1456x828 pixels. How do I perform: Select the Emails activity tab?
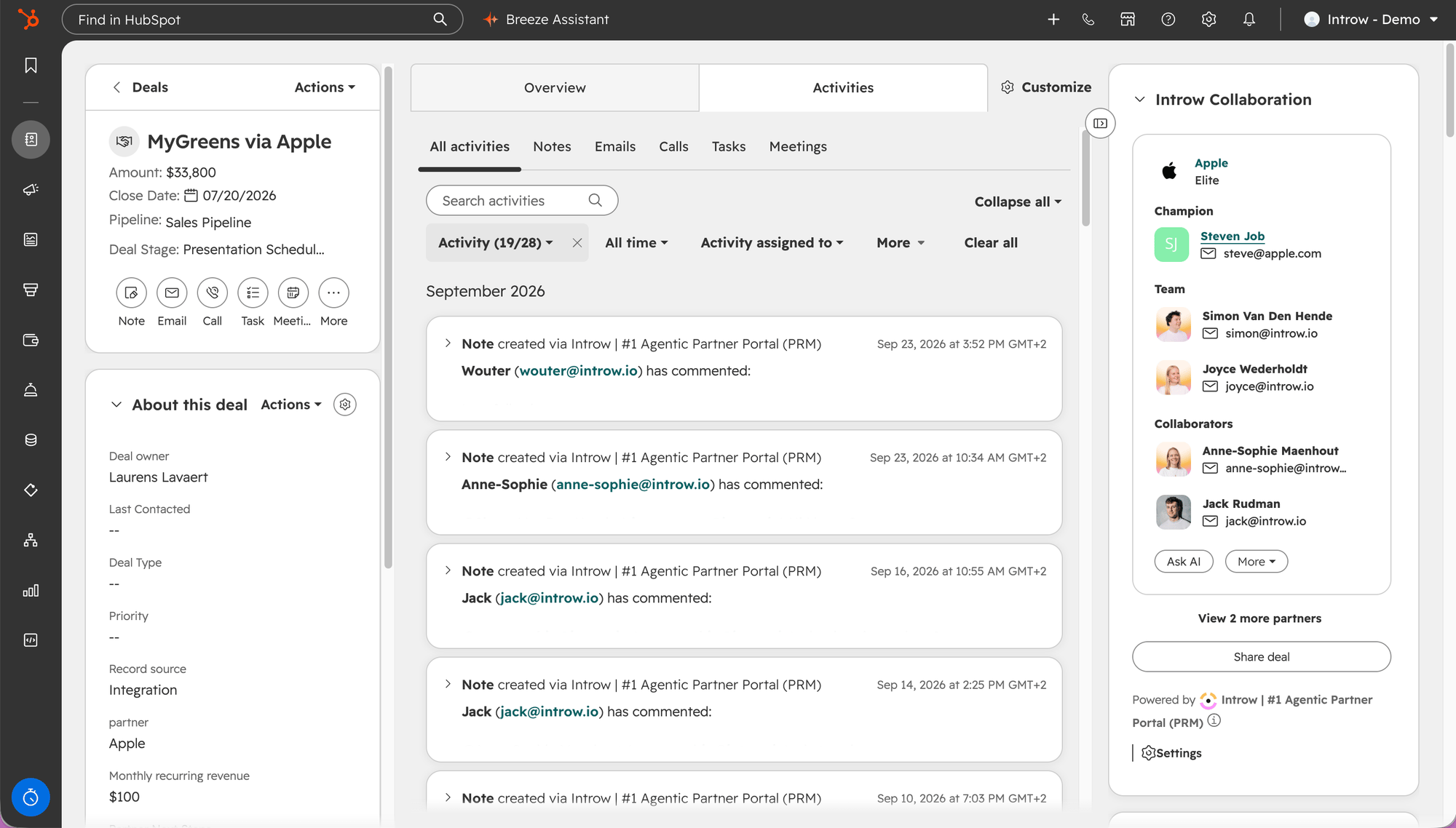point(615,147)
